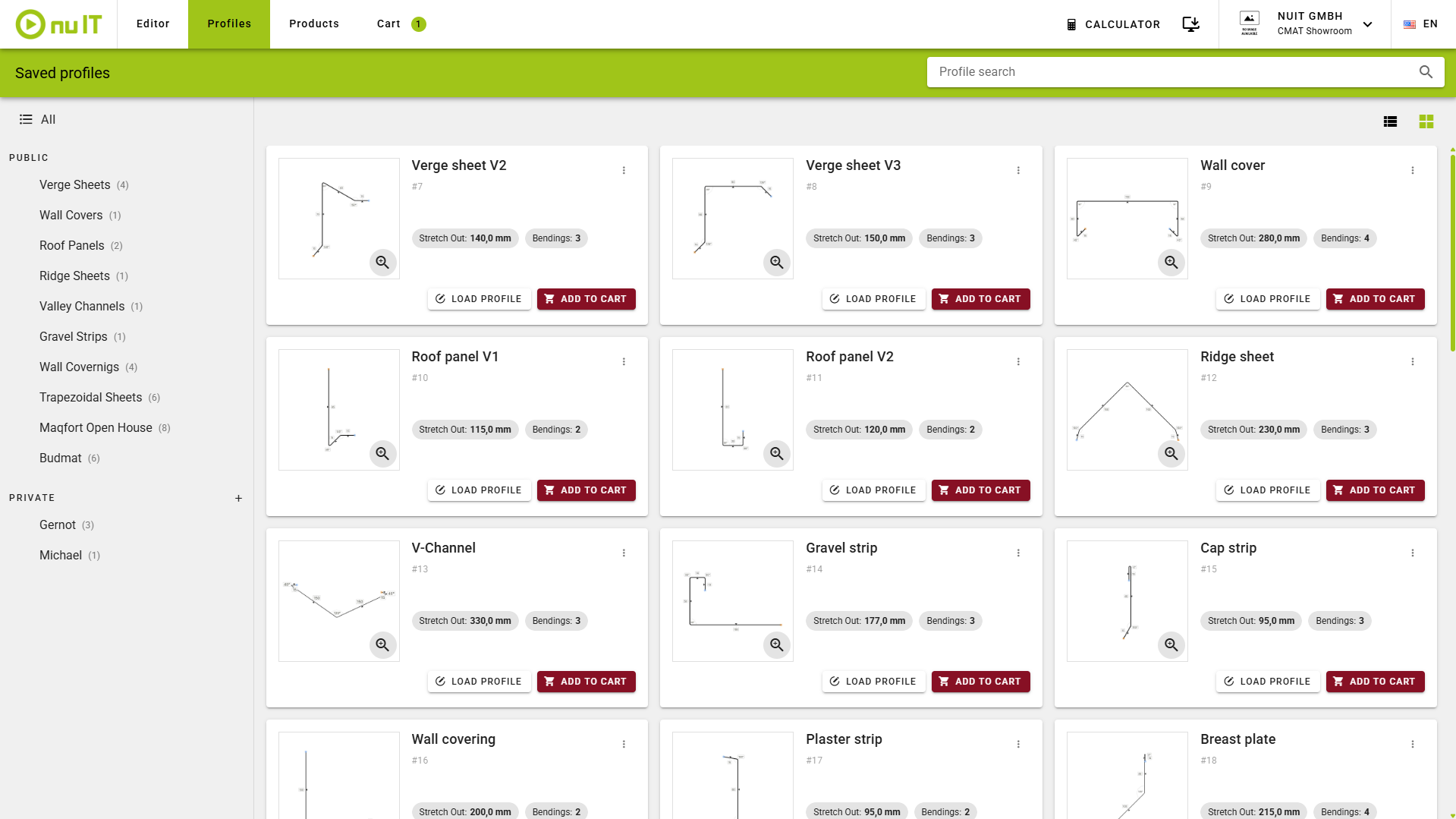This screenshot has height=819, width=1456.
Task: Open the Products tab
Action: coord(314,24)
